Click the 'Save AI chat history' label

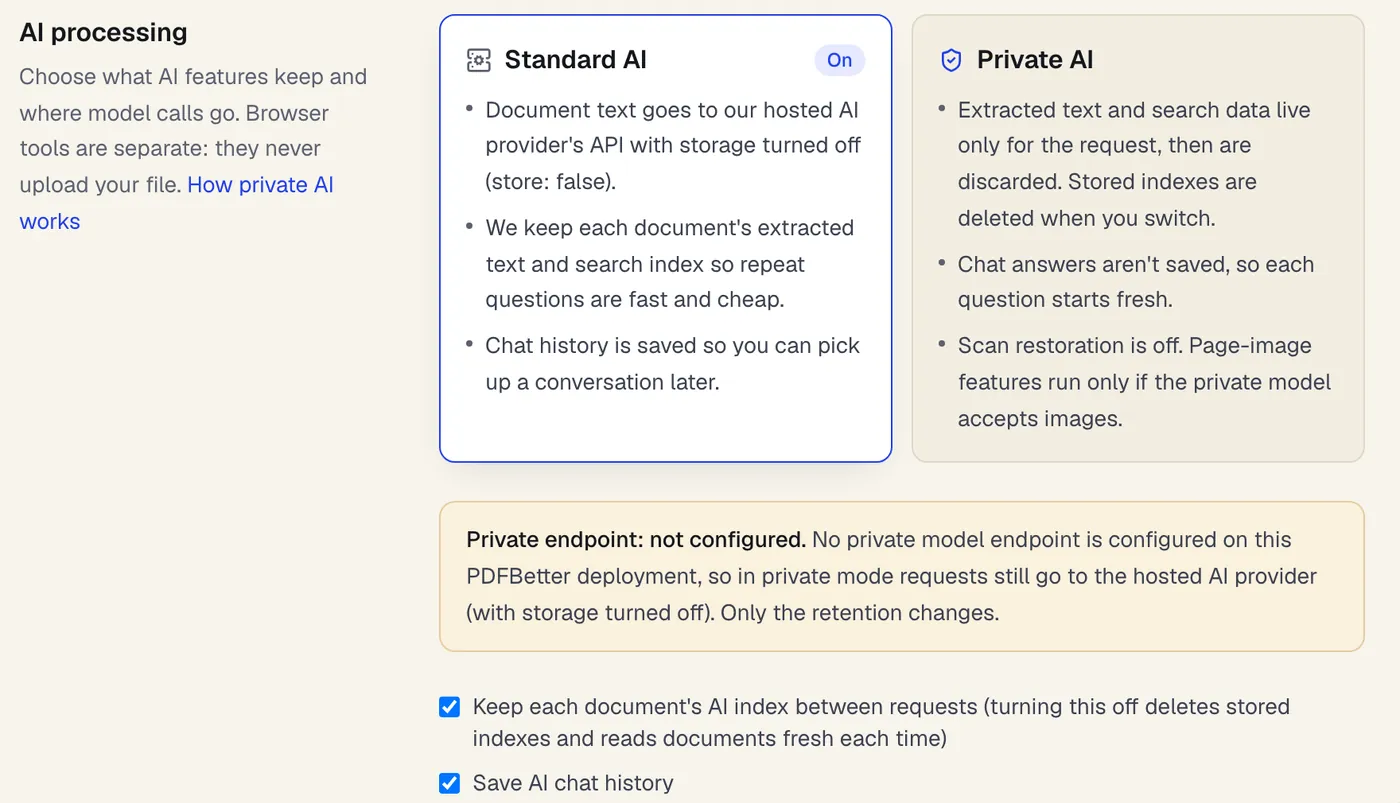pos(573,783)
